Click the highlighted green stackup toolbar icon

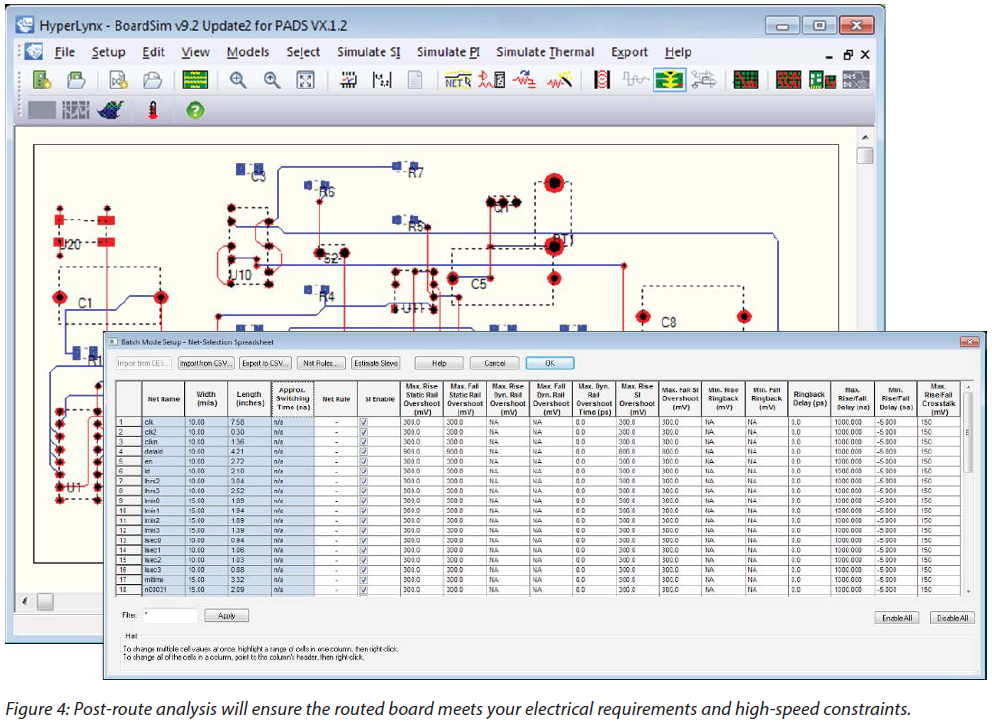[669, 81]
